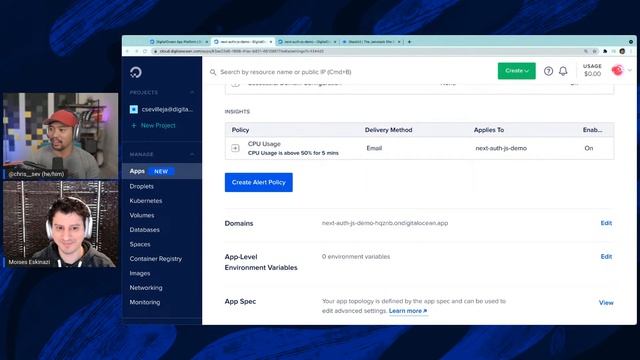Select the third next-auth-js-demo tab
The image size is (640, 360).
click(x=307, y=42)
